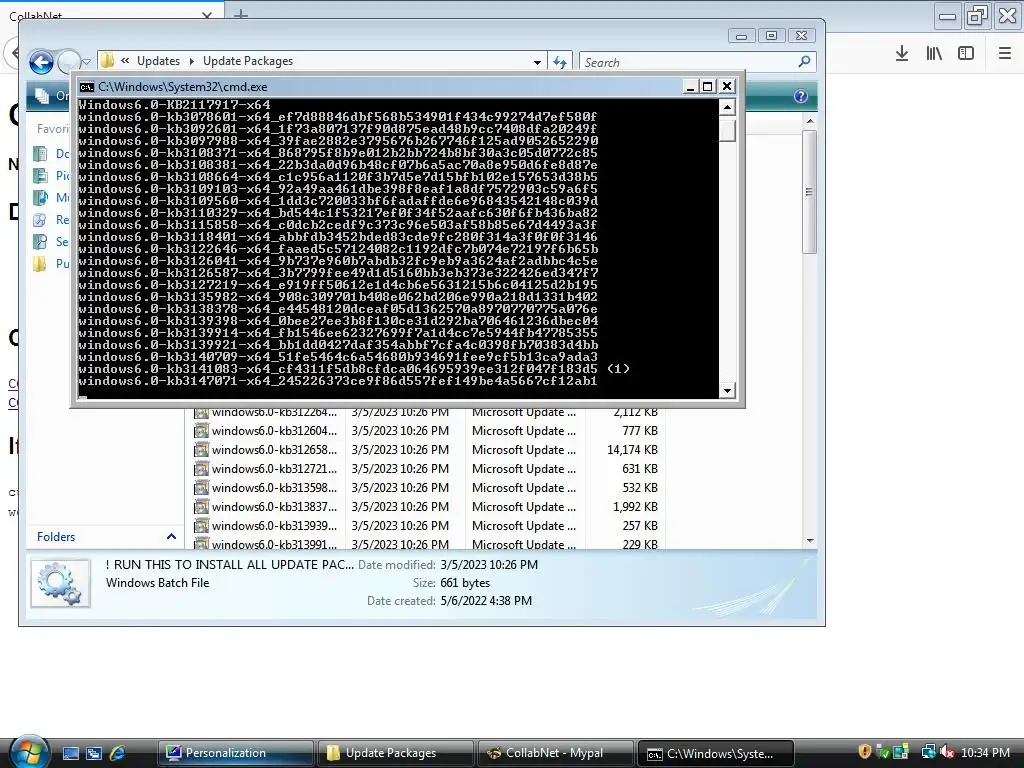The width and height of the screenshot is (1024, 768).
Task: Click Switch between windows quick launch icon
Action: tap(94, 753)
